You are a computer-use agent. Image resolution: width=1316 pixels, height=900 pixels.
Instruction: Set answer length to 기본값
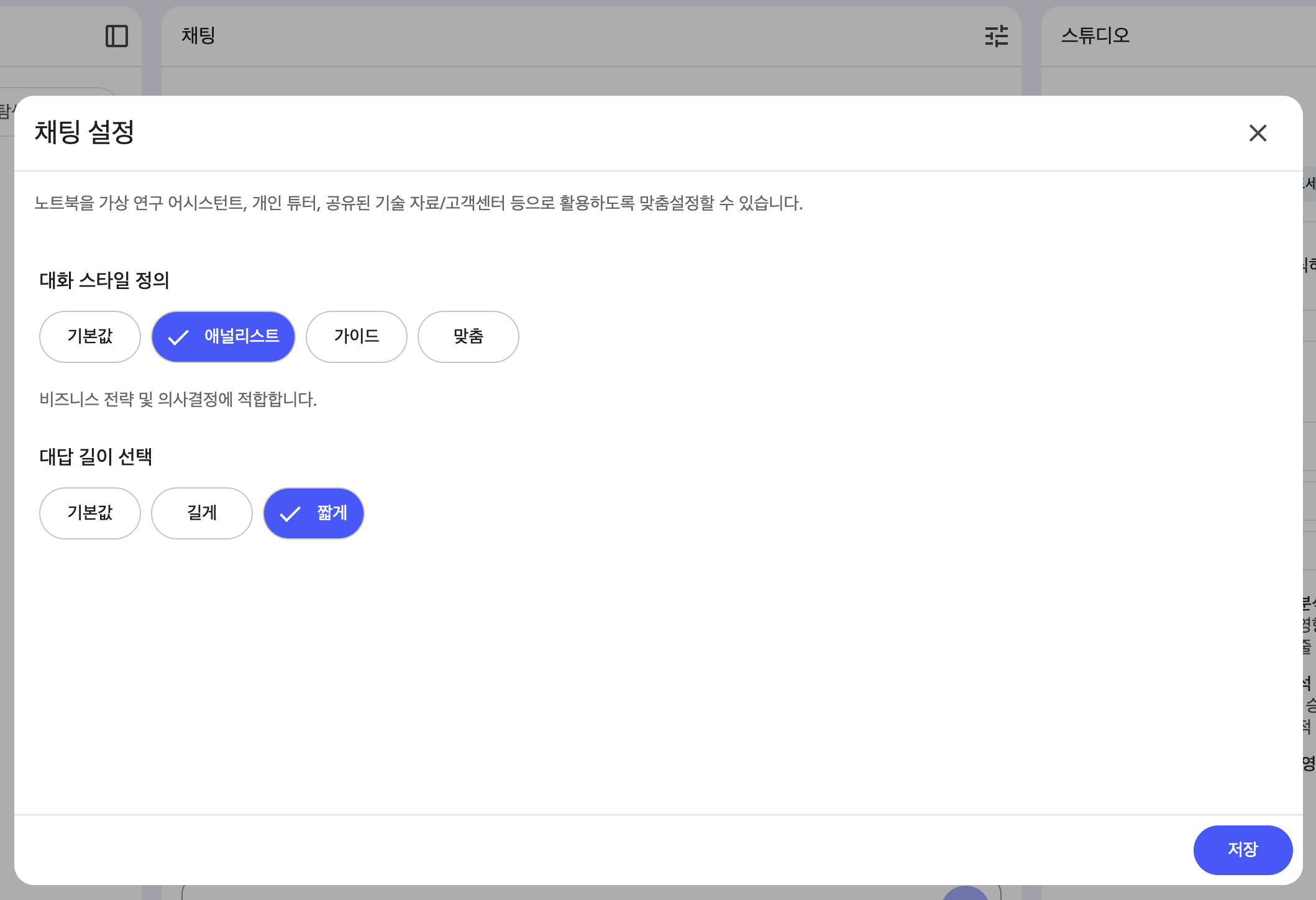pyautogui.click(x=90, y=513)
